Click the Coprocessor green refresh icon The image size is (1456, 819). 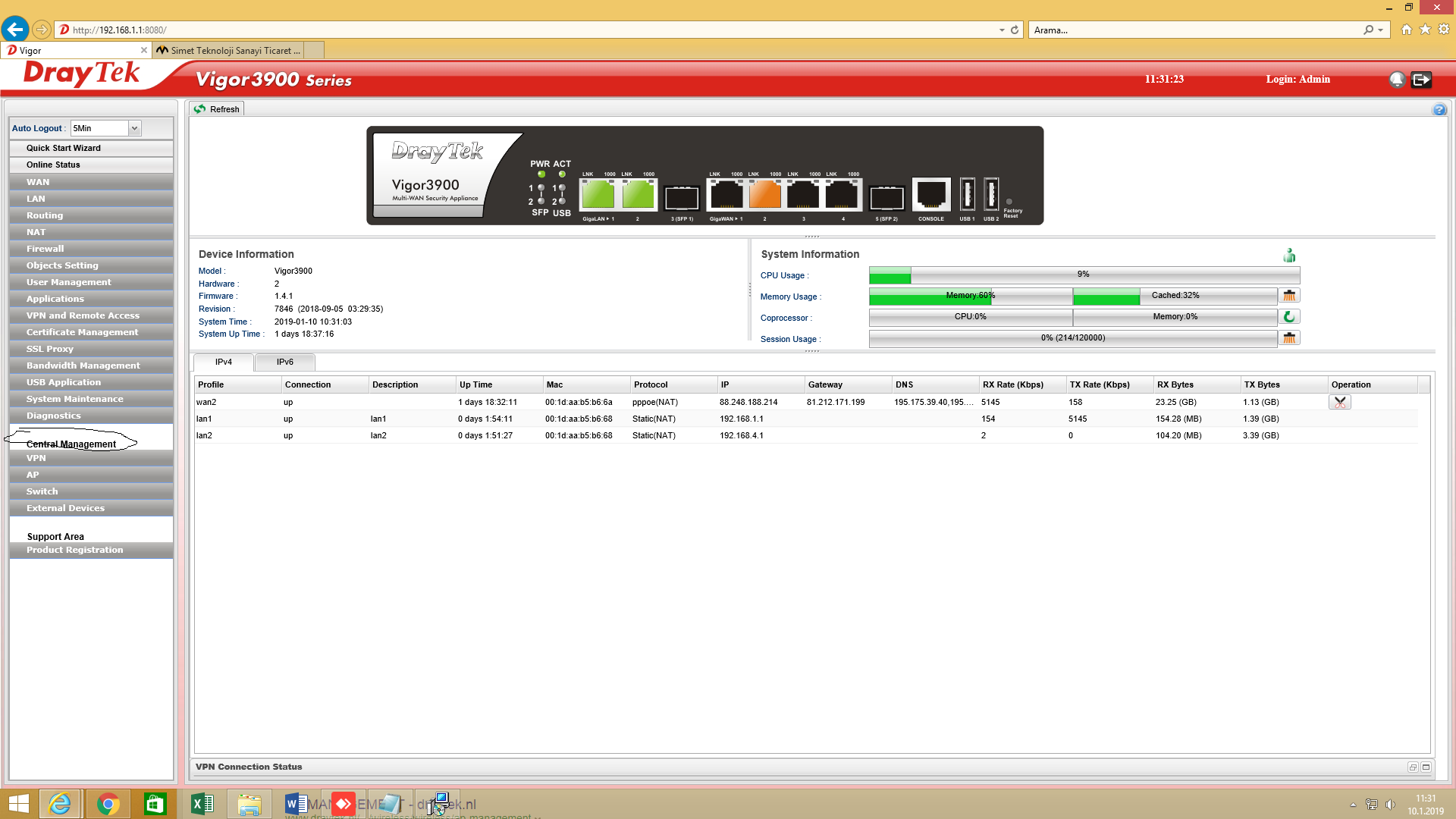click(1288, 317)
